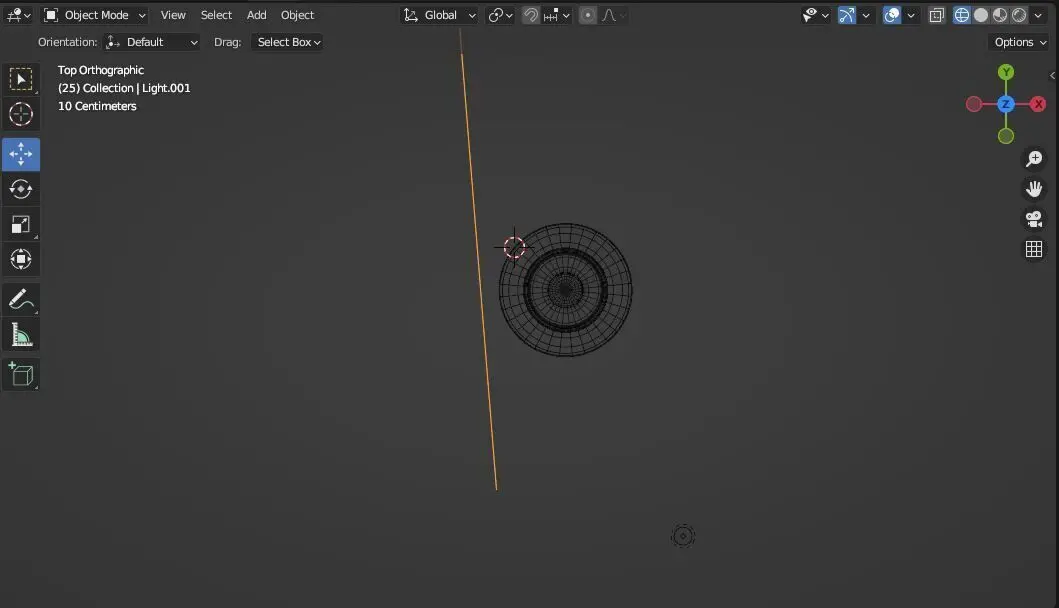The height and width of the screenshot is (608, 1059).
Task: Toggle proportional editing button
Action: (x=588, y=15)
